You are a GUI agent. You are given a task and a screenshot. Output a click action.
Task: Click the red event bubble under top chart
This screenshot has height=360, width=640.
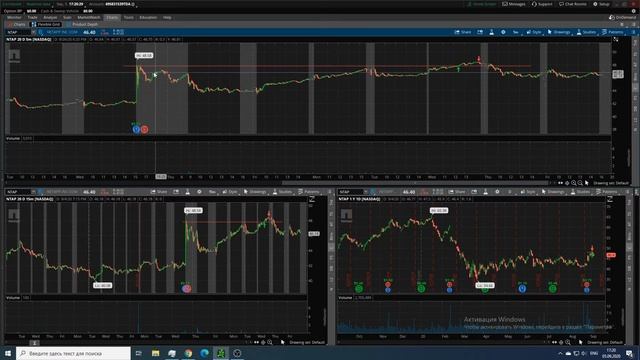click(x=144, y=129)
